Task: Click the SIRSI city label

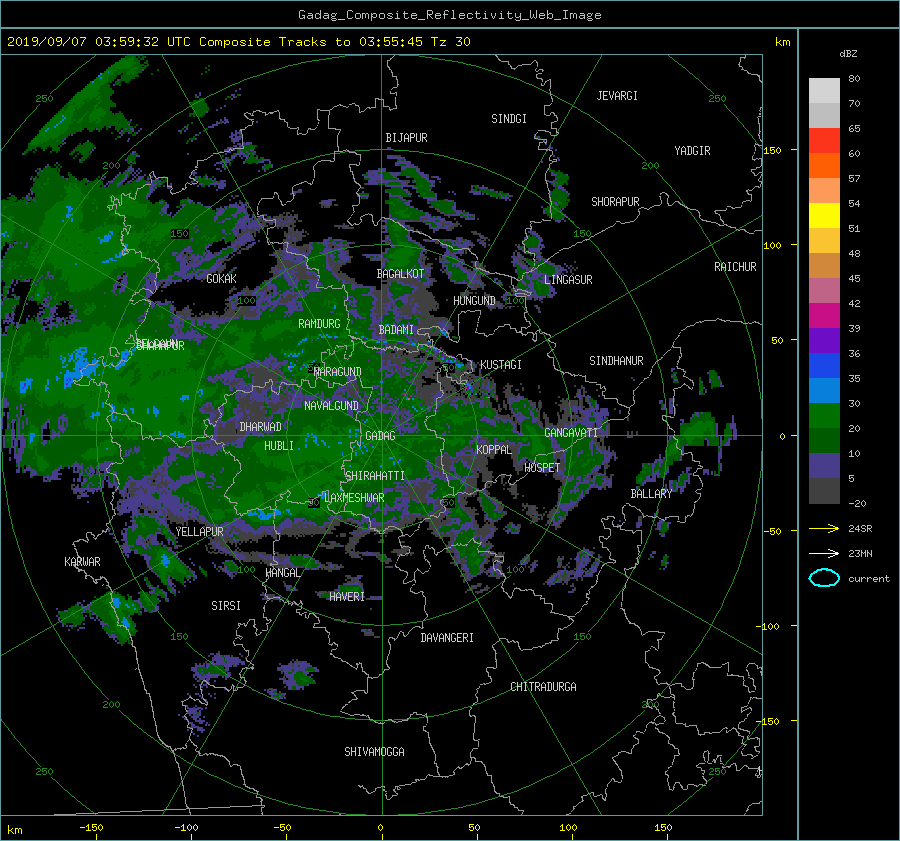Action: [x=226, y=606]
